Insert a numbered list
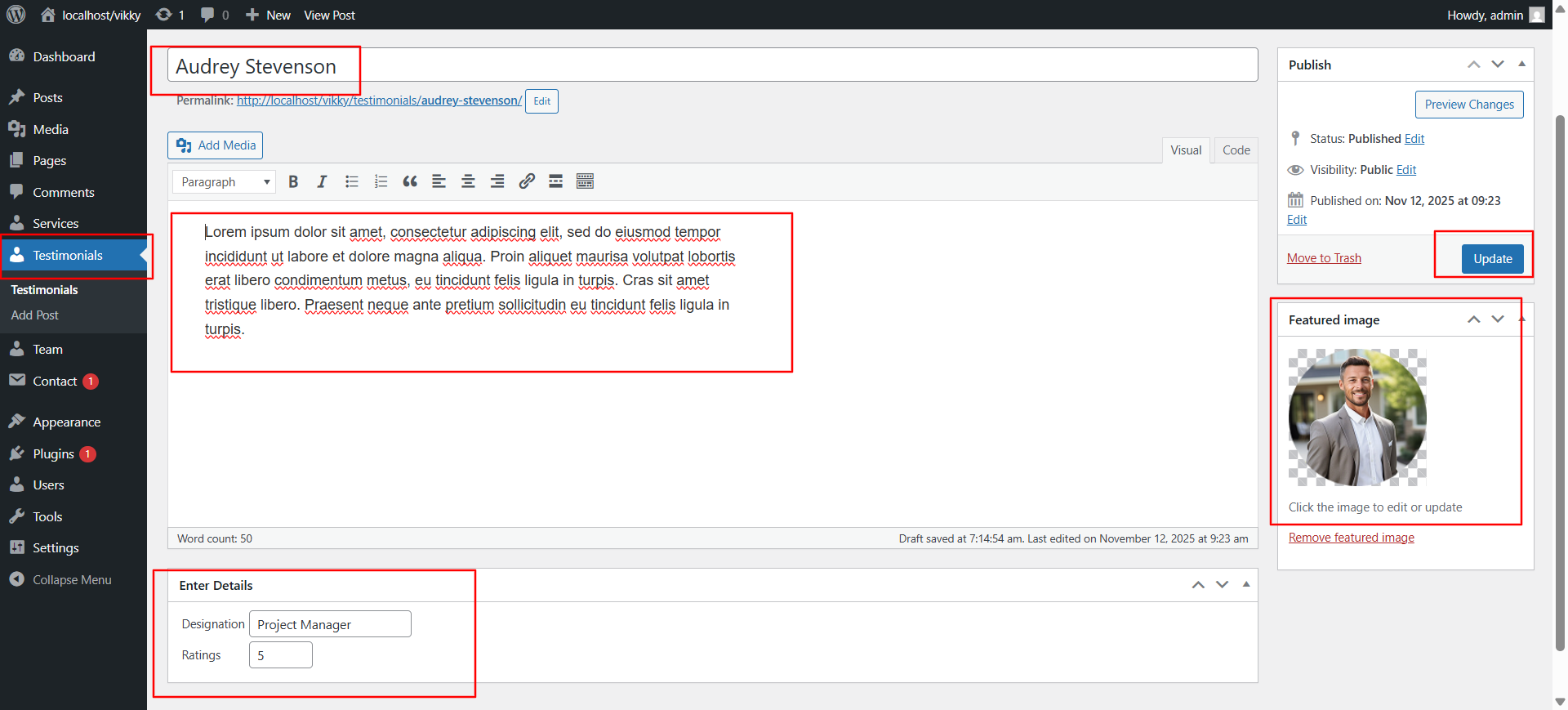1568x710 pixels. [x=381, y=181]
